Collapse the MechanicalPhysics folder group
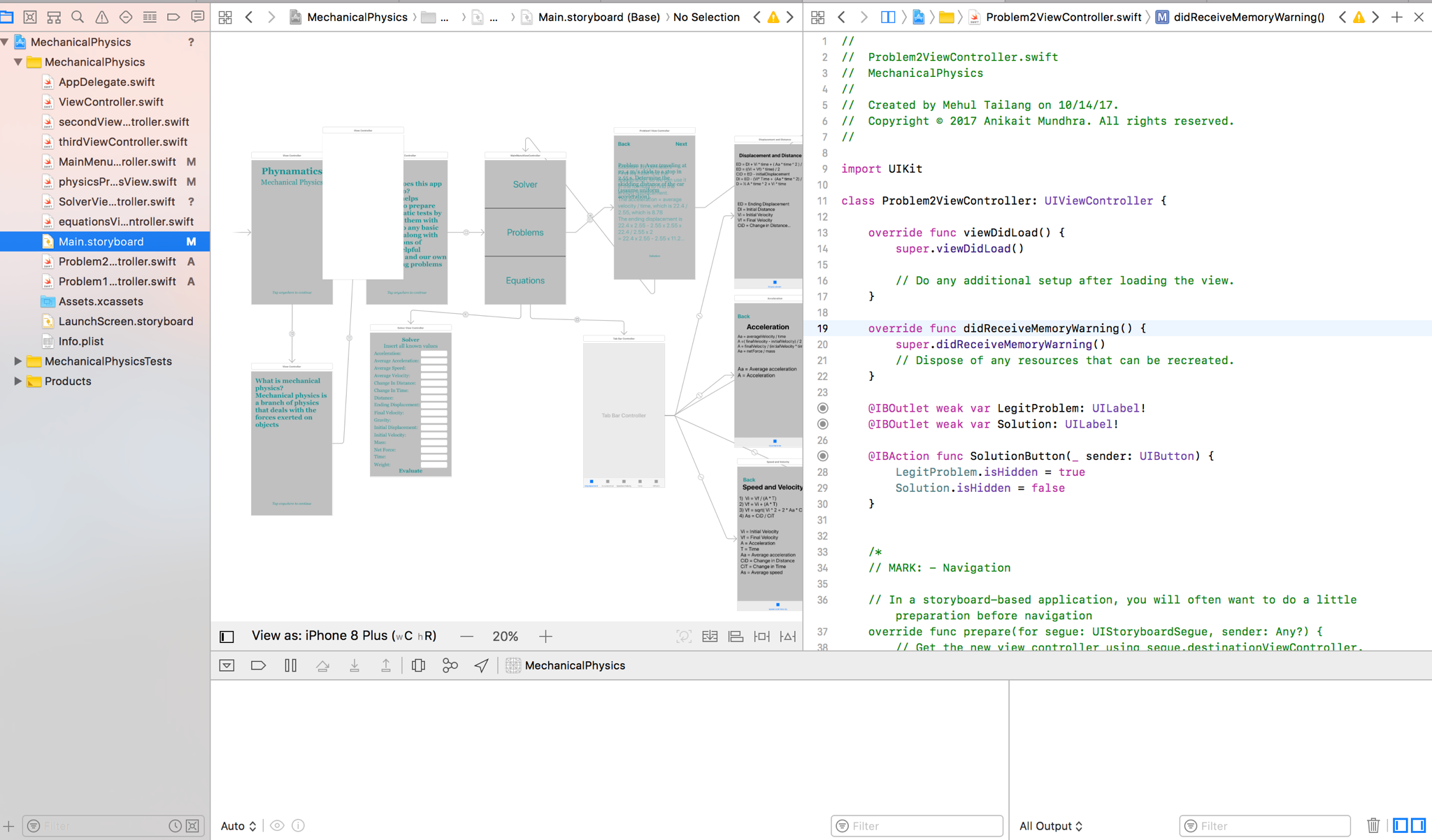The height and width of the screenshot is (840, 1432). tap(18, 62)
